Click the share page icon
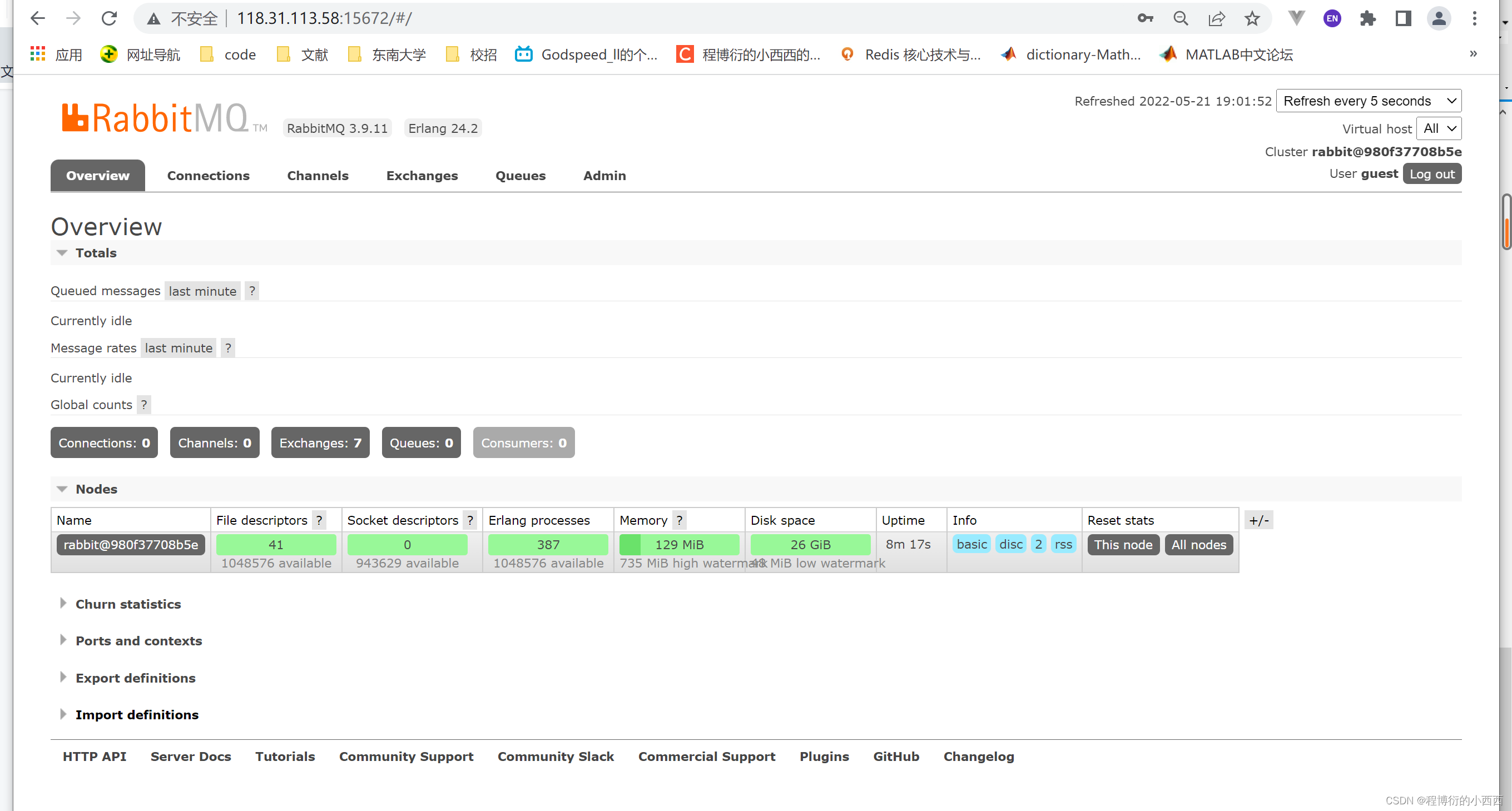Viewport: 1512px width, 811px height. pyautogui.click(x=1216, y=19)
